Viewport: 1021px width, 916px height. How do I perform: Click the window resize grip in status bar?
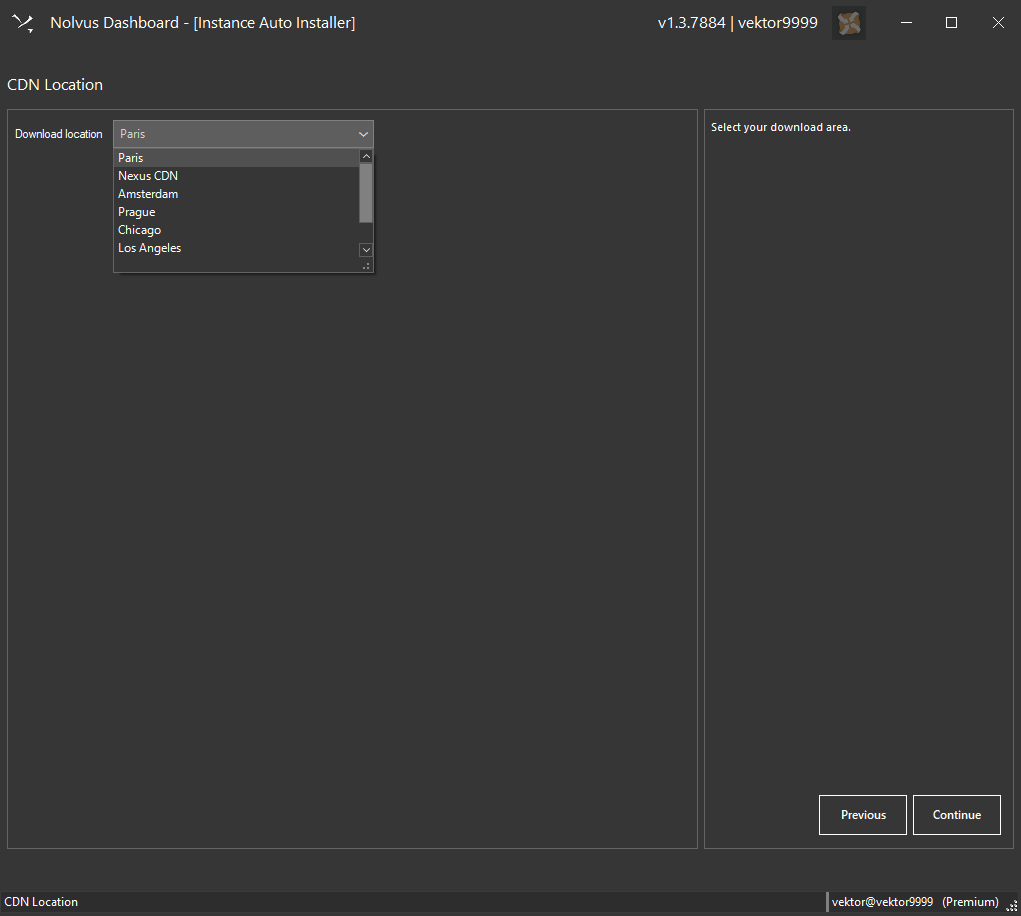pos(1012,906)
